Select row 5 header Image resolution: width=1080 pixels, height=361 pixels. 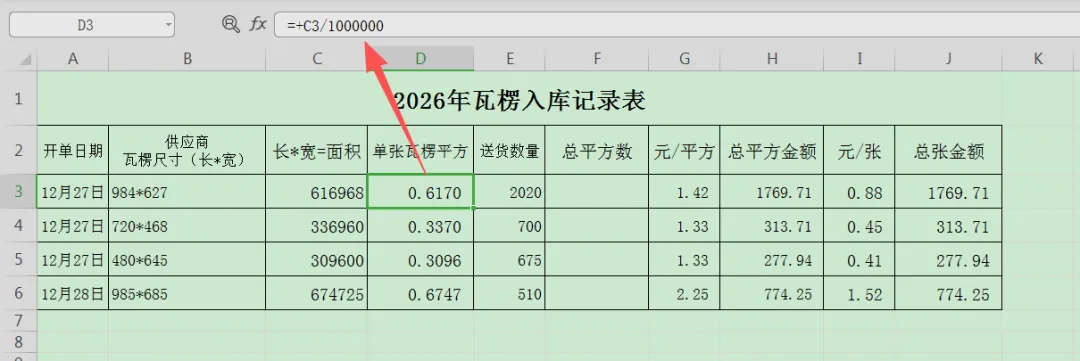click(19, 259)
